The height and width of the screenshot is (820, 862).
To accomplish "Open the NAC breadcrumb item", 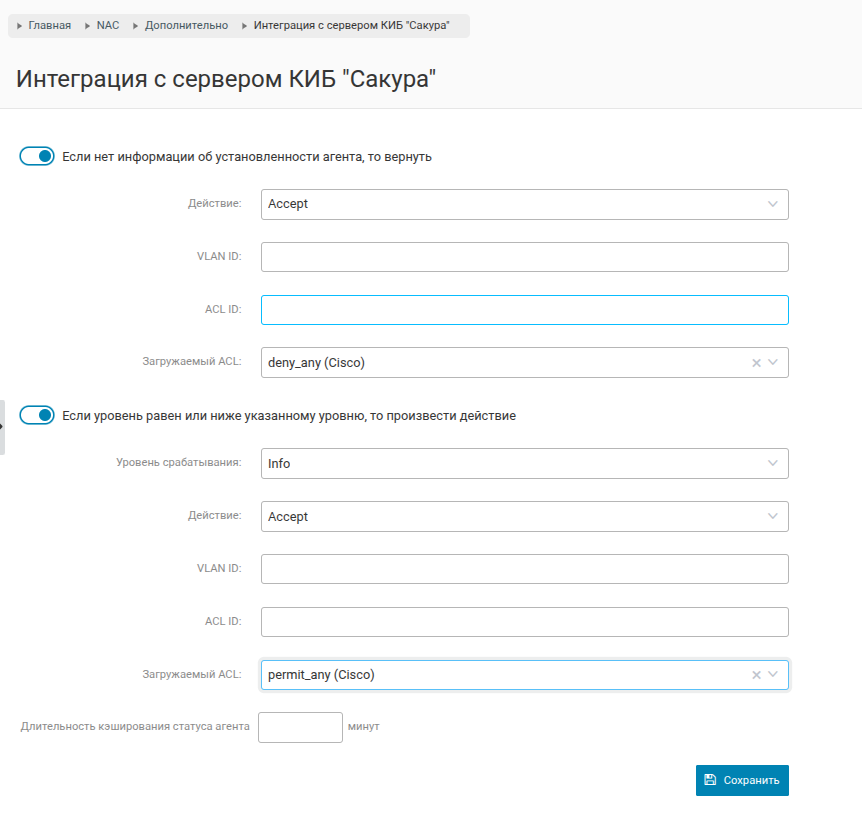I will tap(107, 25).
